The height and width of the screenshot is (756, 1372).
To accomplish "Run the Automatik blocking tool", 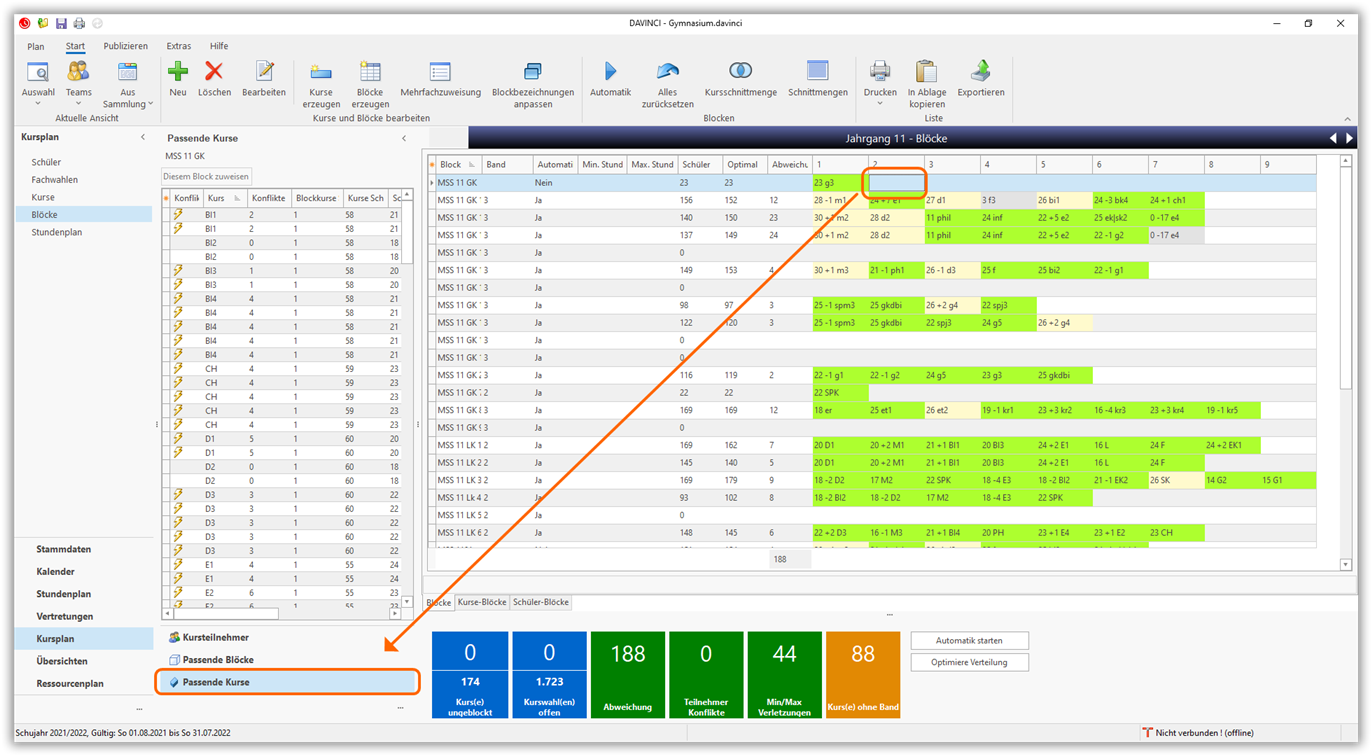I will pos(610,72).
